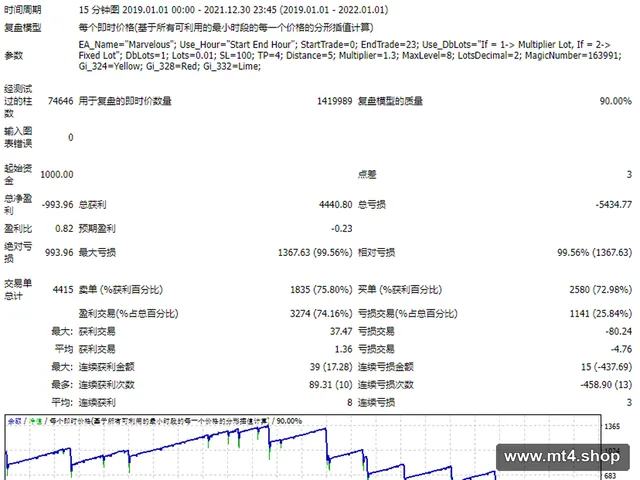Select the gross loss value '-5434.77'
Image resolution: width=640 pixels, height=480 pixels.
(x=613, y=204)
